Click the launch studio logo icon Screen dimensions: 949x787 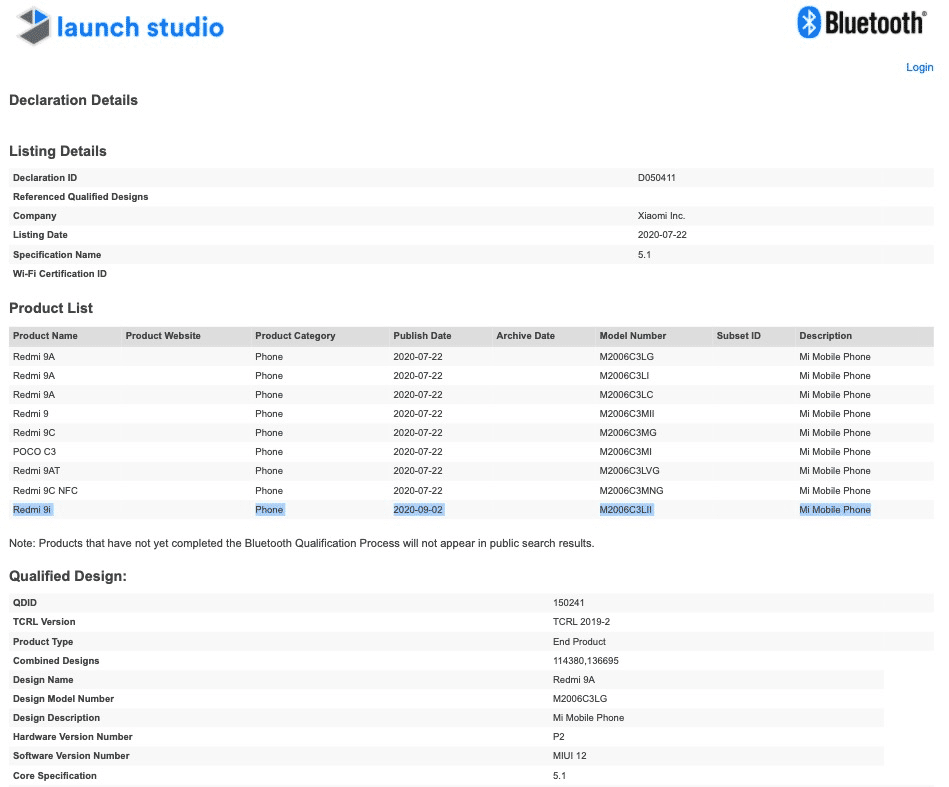tap(33, 25)
